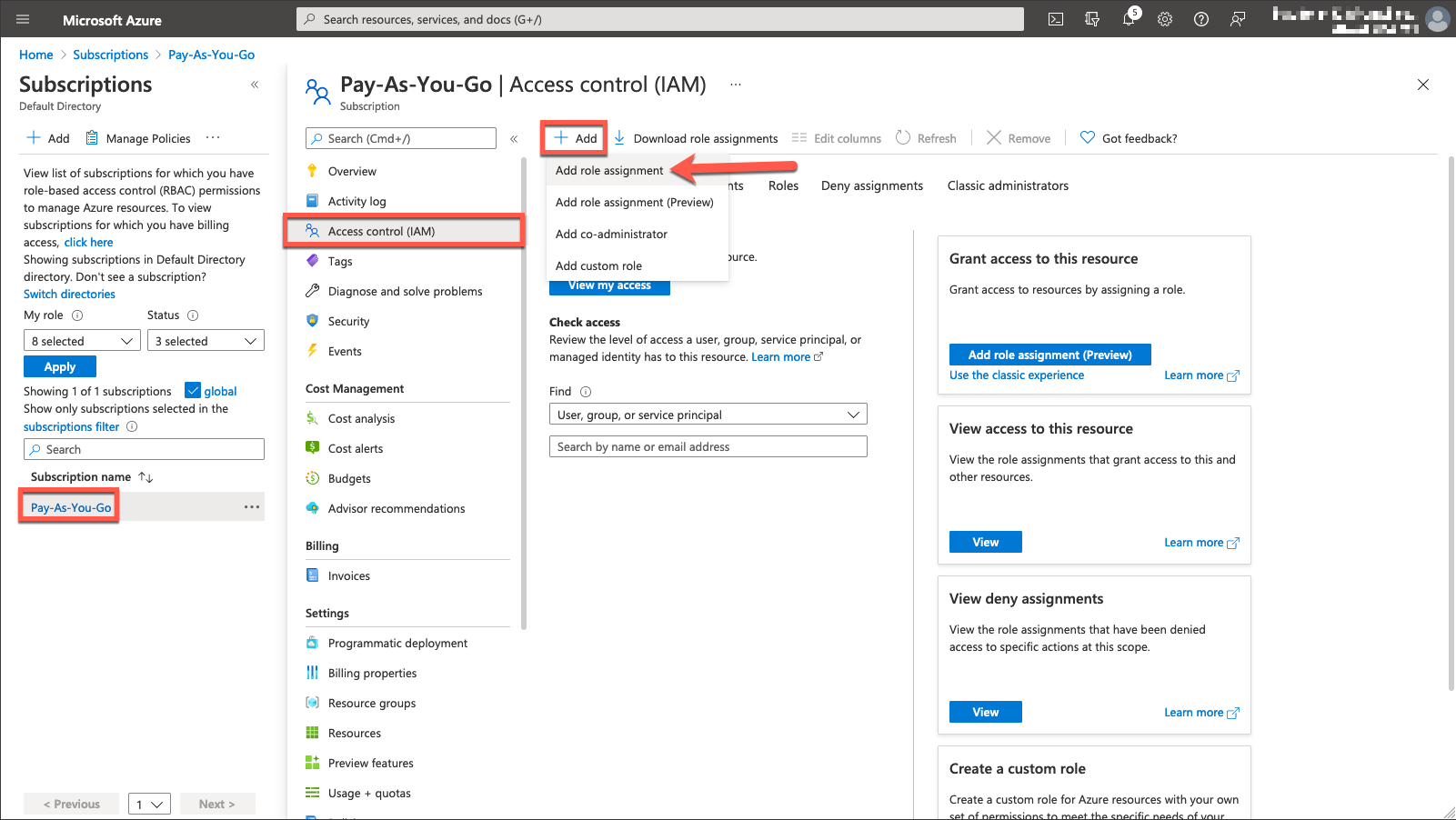Screen dimensions: 1456x820
Task: Toggle the global subscriptions filter checkbox
Action: point(193,391)
